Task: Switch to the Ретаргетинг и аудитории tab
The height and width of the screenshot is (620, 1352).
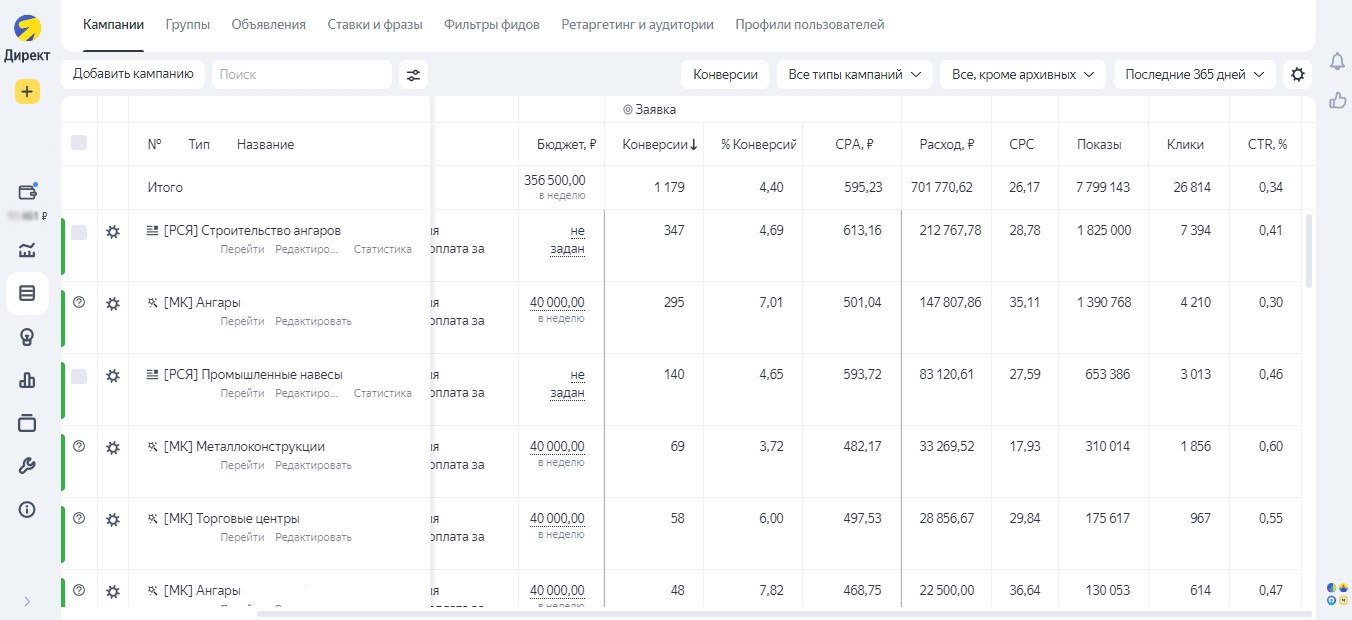Action: [x=637, y=24]
